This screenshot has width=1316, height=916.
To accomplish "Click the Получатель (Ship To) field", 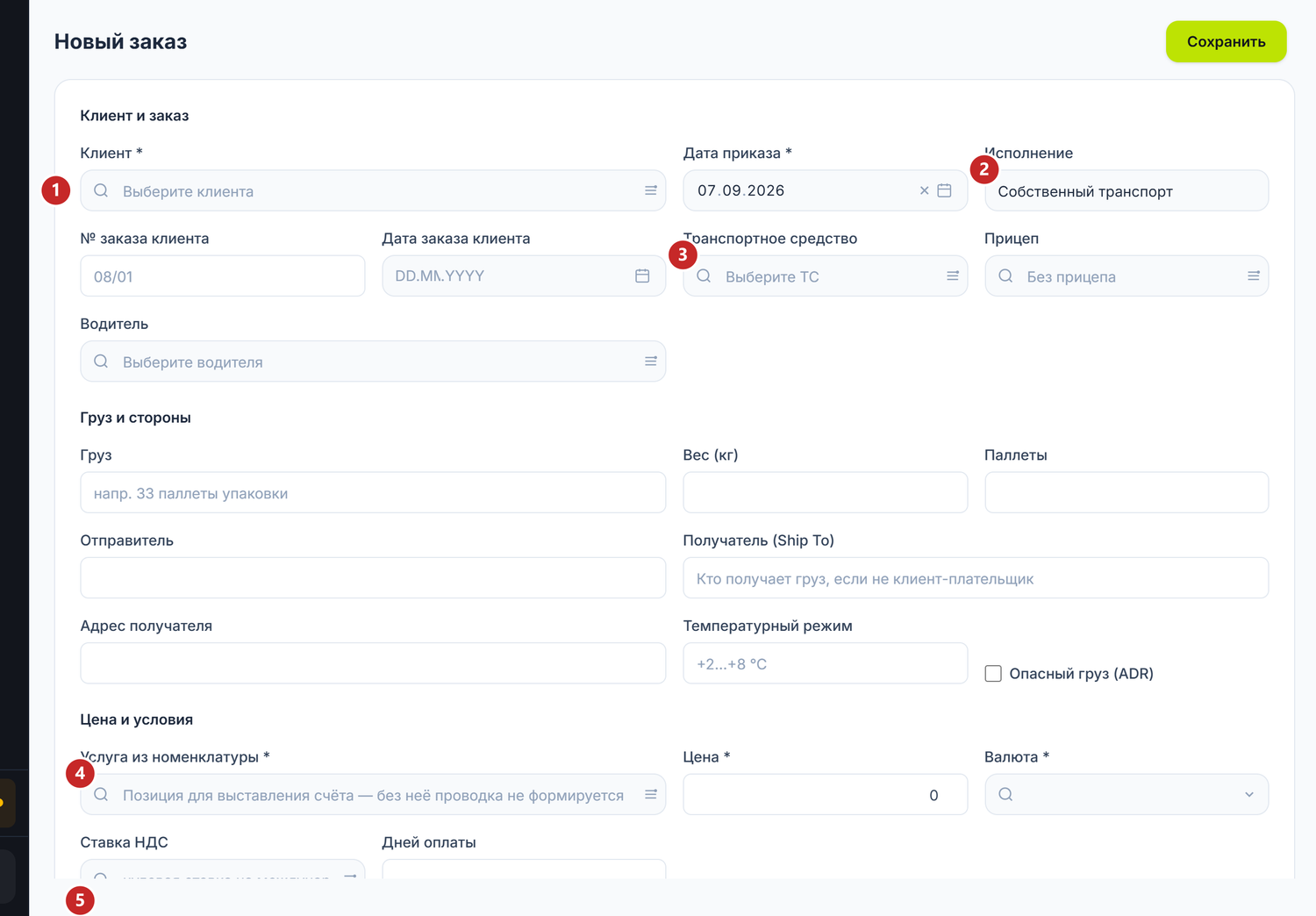I will (976, 578).
